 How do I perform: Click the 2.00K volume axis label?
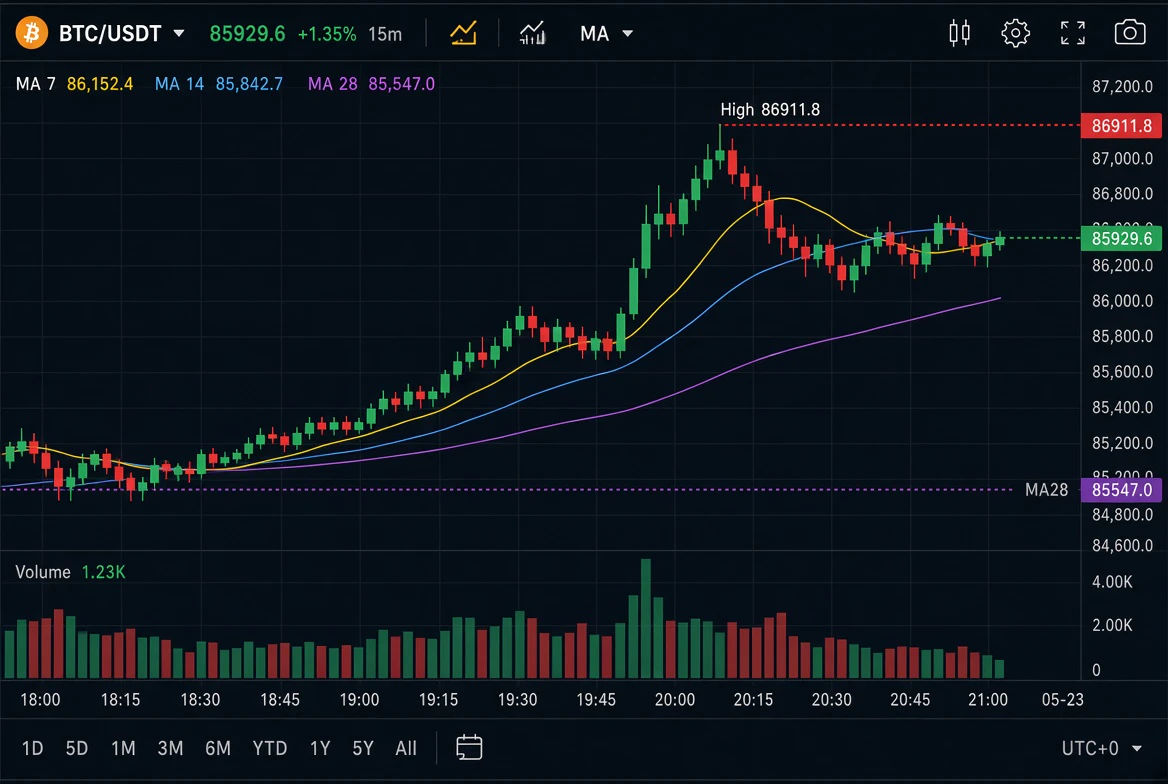[1112, 625]
